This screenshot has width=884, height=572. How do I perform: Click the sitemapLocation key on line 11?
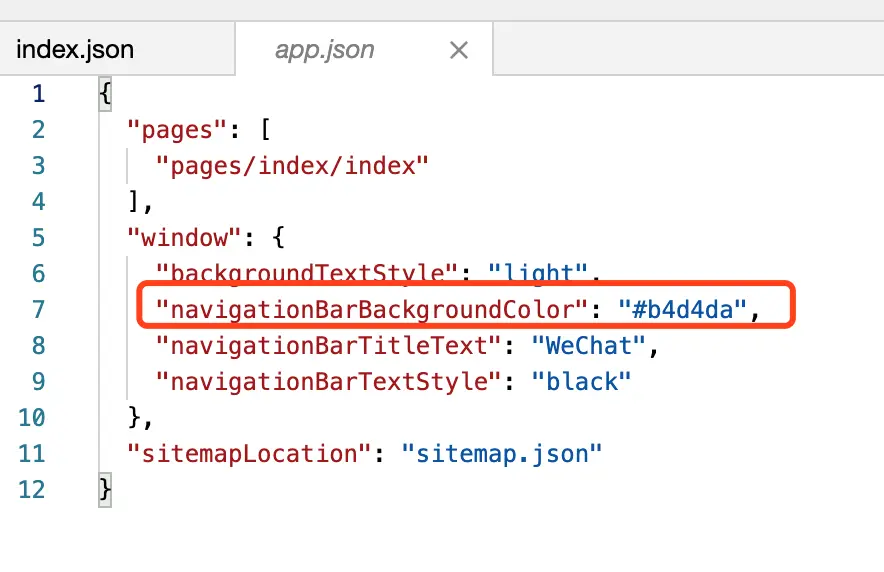pyautogui.click(x=249, y=454)
